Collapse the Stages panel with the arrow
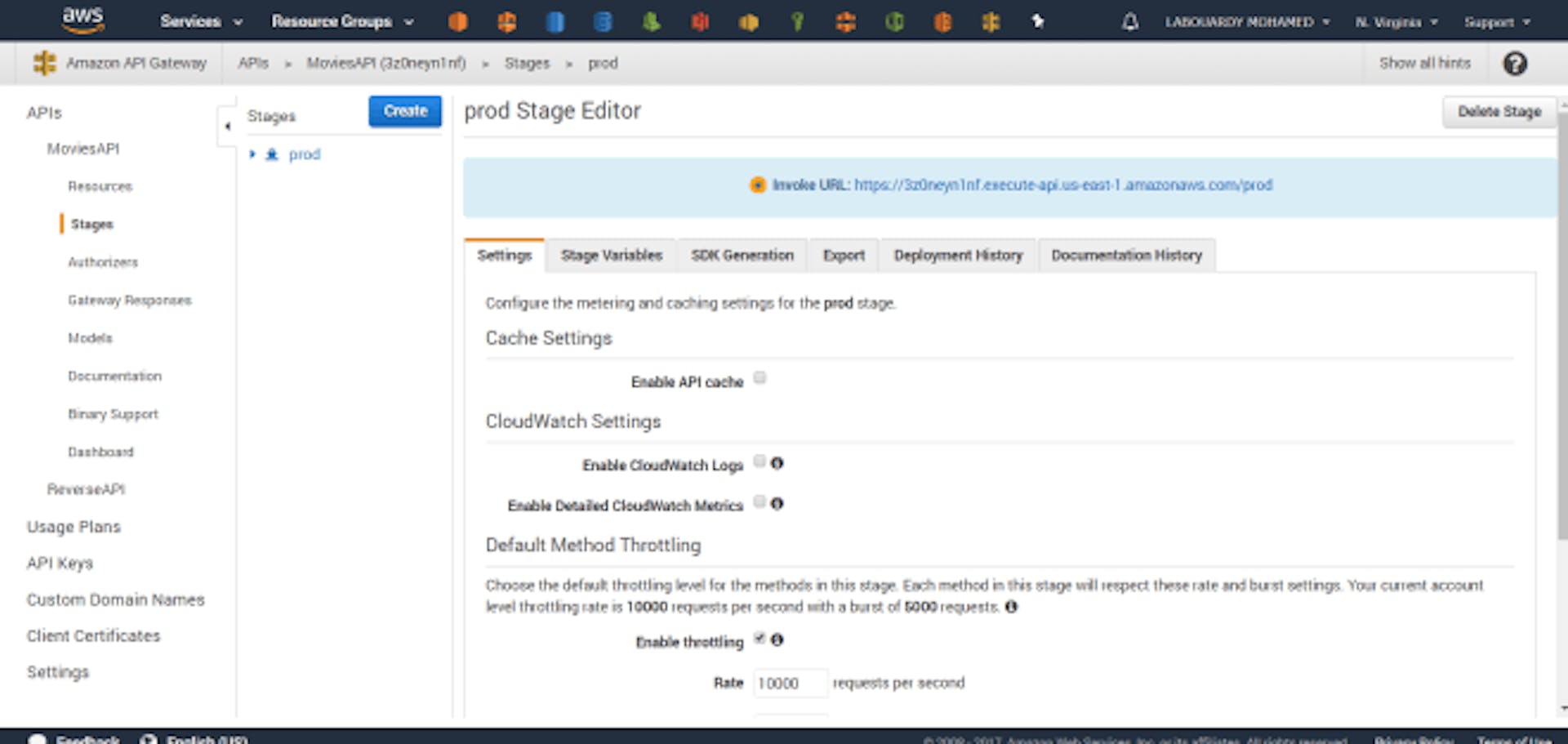Image resolution: width=1568 pixels, height=744 pixels. [x=227, y=126]
